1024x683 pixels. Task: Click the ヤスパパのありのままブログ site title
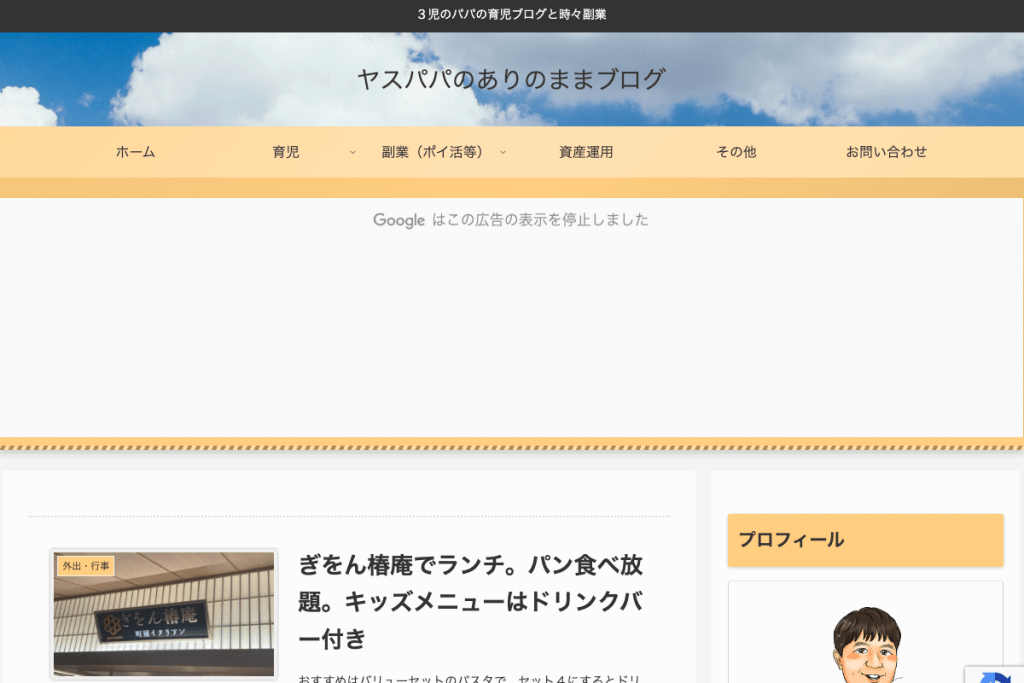click(x=511, y=79)
